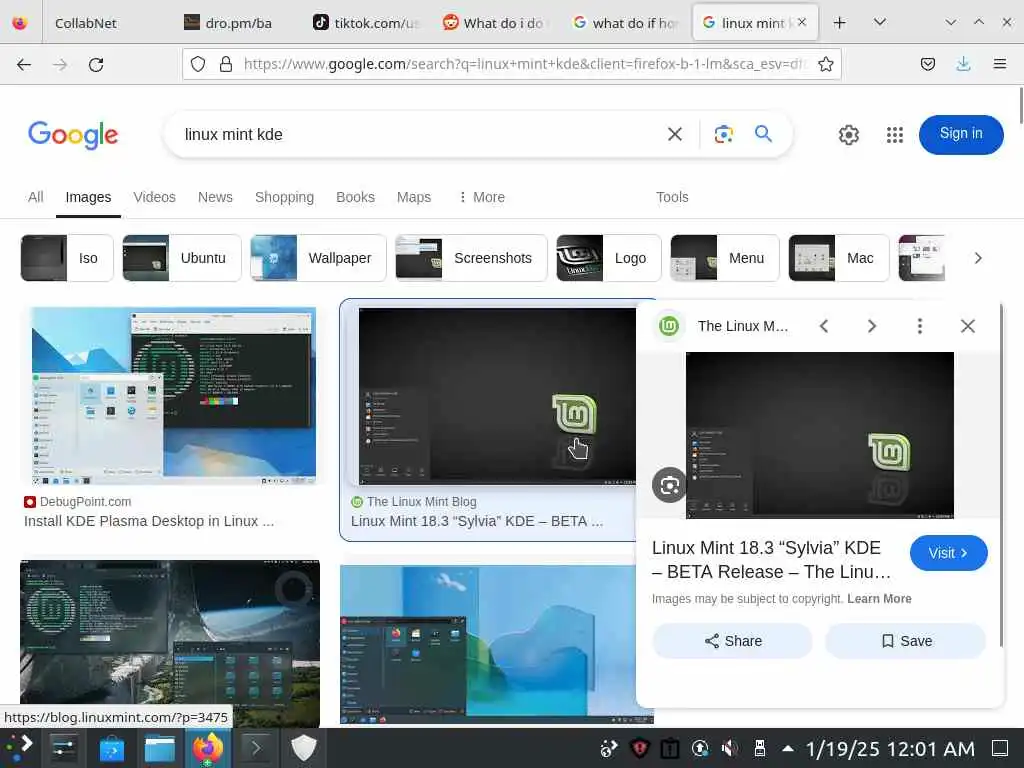1024x768 pixels.
Task: Open shield application in taskbar
Action: (304, 748)
